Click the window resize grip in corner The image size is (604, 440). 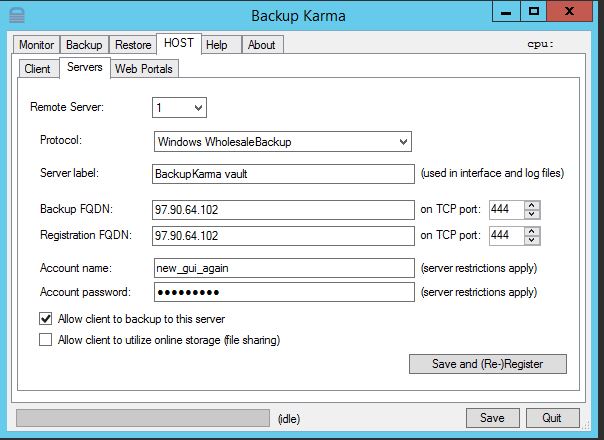(x=586, y=425)
